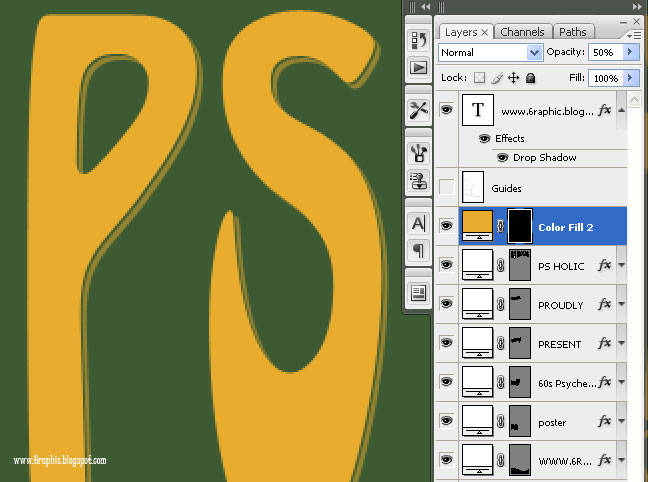Click the link icon on PROUDLY layer

[500, 304]
